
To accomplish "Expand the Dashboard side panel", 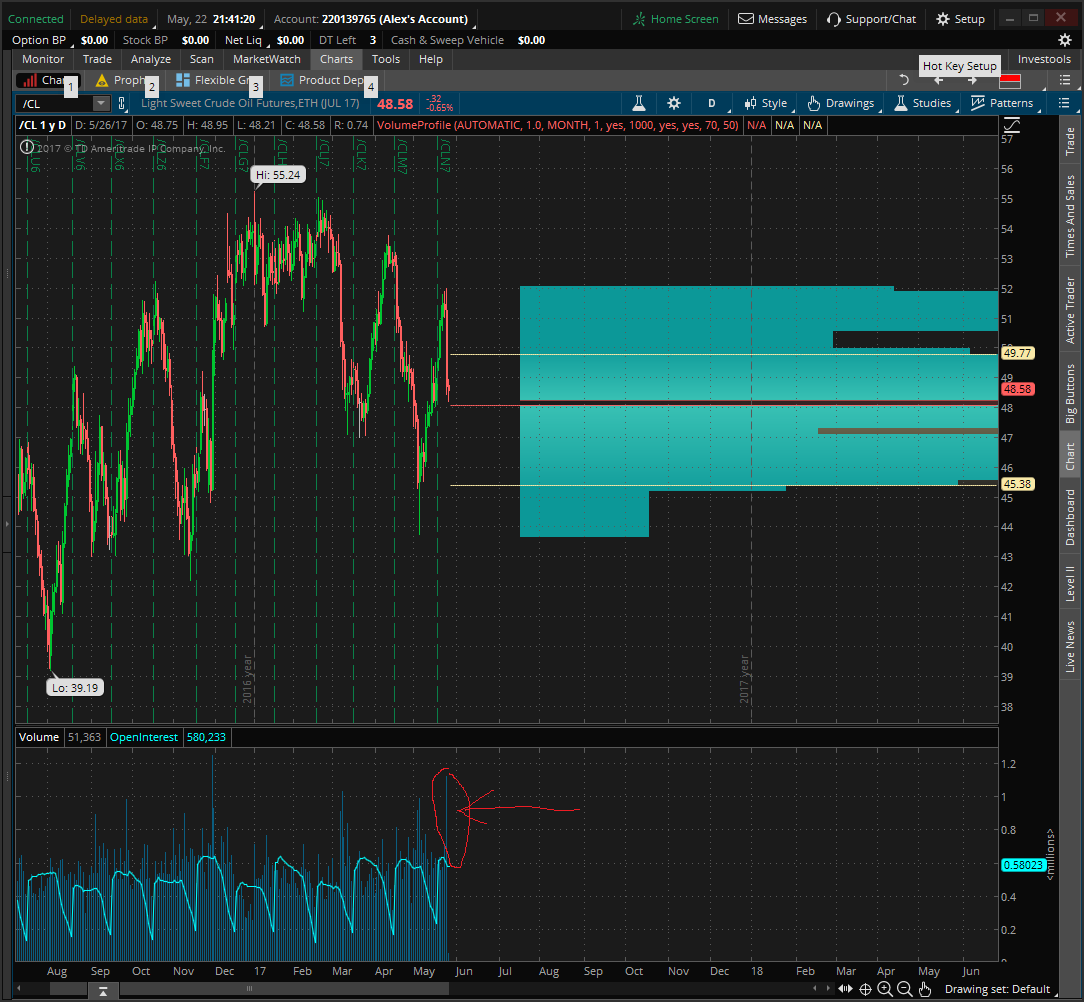I will point(1069,517).
